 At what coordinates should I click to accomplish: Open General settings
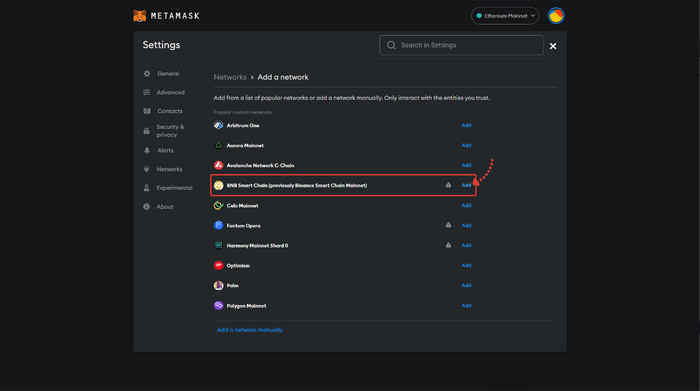168,74
